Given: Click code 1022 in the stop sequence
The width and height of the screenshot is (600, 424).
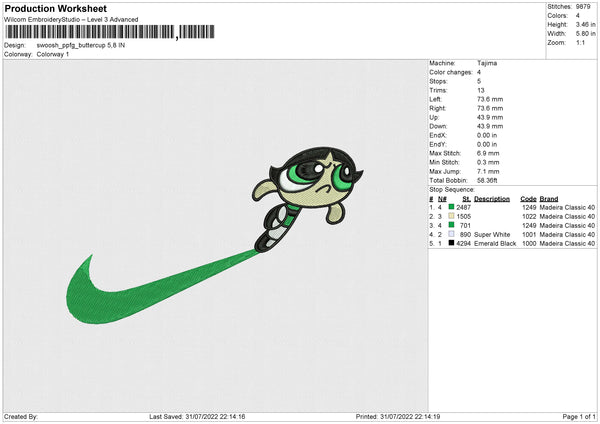Looking at the screenshot, I should (529, 217).
